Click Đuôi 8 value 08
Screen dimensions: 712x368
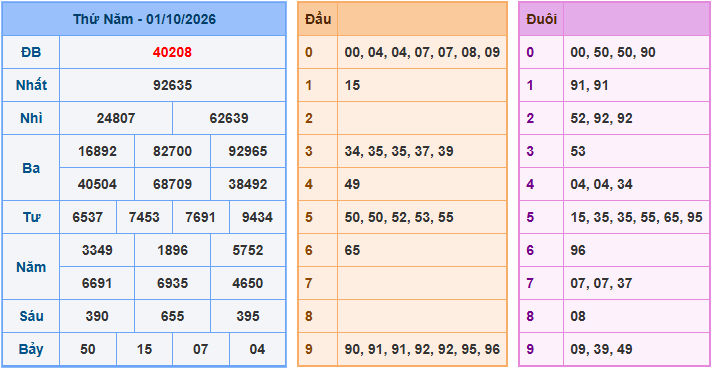[578, 316]
